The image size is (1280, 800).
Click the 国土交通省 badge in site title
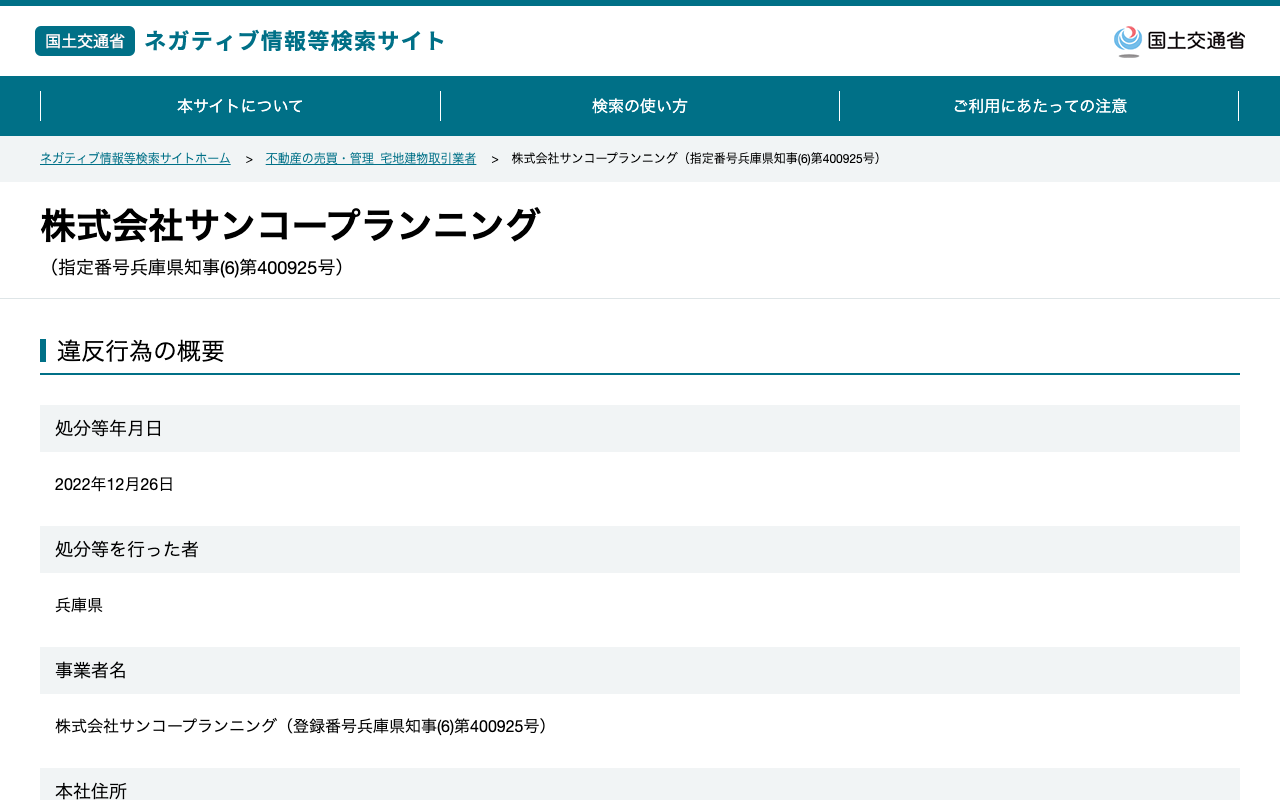point(85,41)
